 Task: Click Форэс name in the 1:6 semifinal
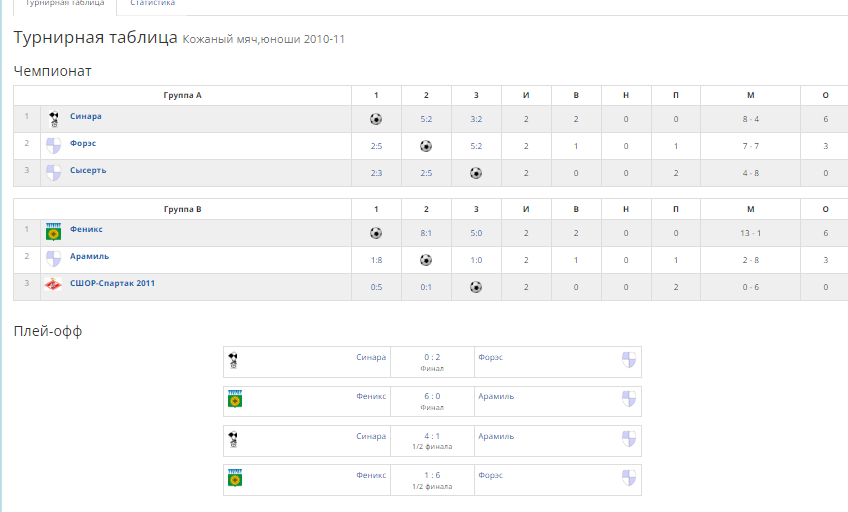pos(491,475)
